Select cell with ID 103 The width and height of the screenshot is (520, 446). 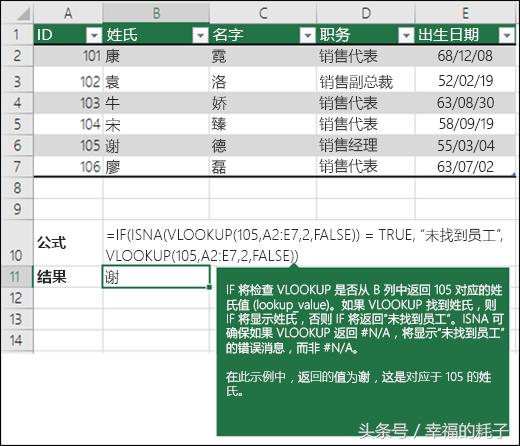[68, 103]
